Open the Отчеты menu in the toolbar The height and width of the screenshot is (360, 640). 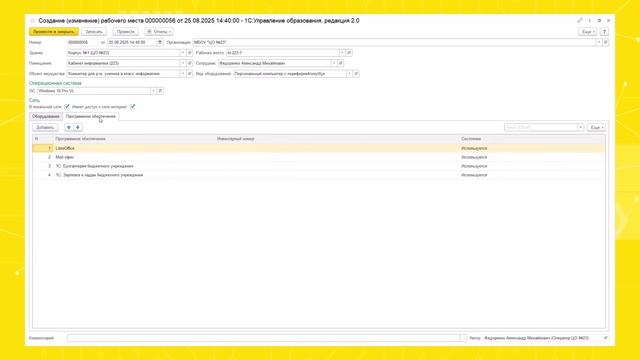(x=159, y=31)
